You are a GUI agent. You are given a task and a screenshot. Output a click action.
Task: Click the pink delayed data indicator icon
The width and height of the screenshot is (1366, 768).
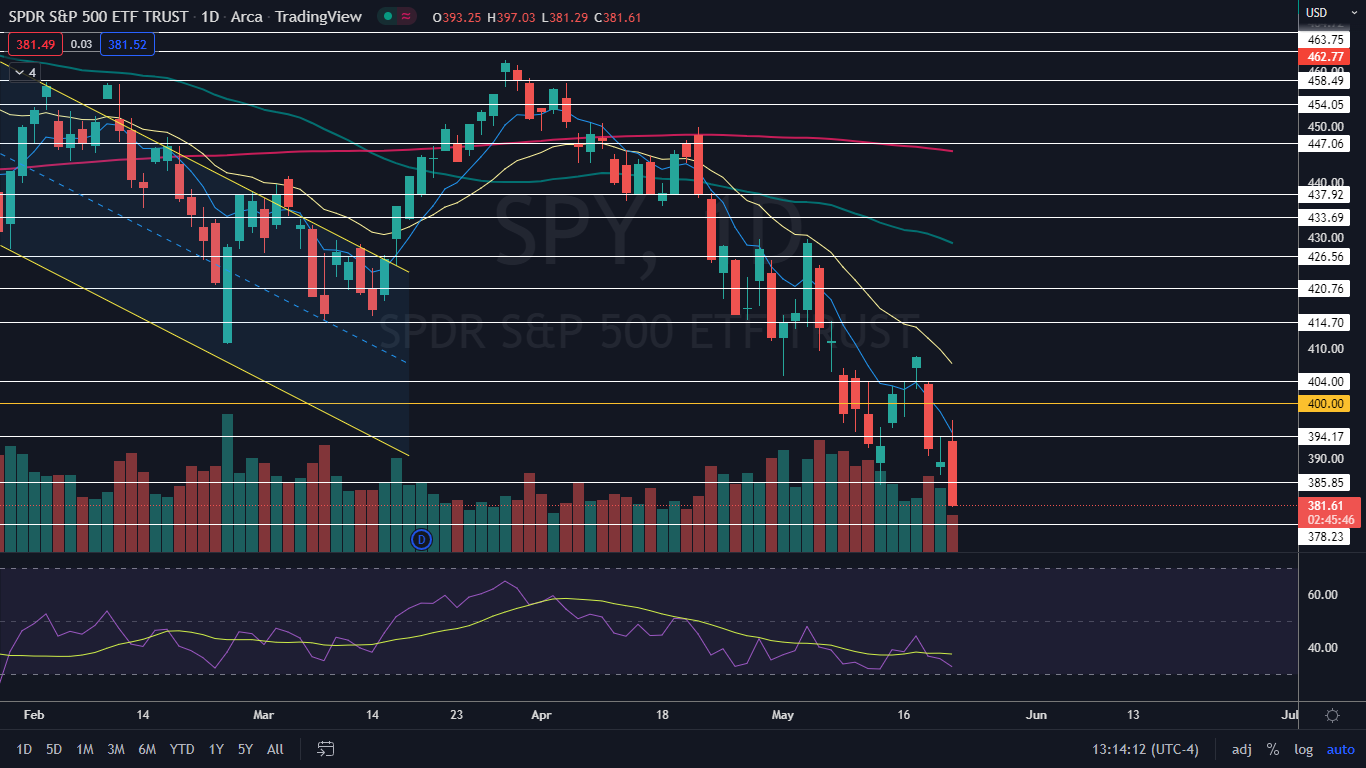[407, 17]
